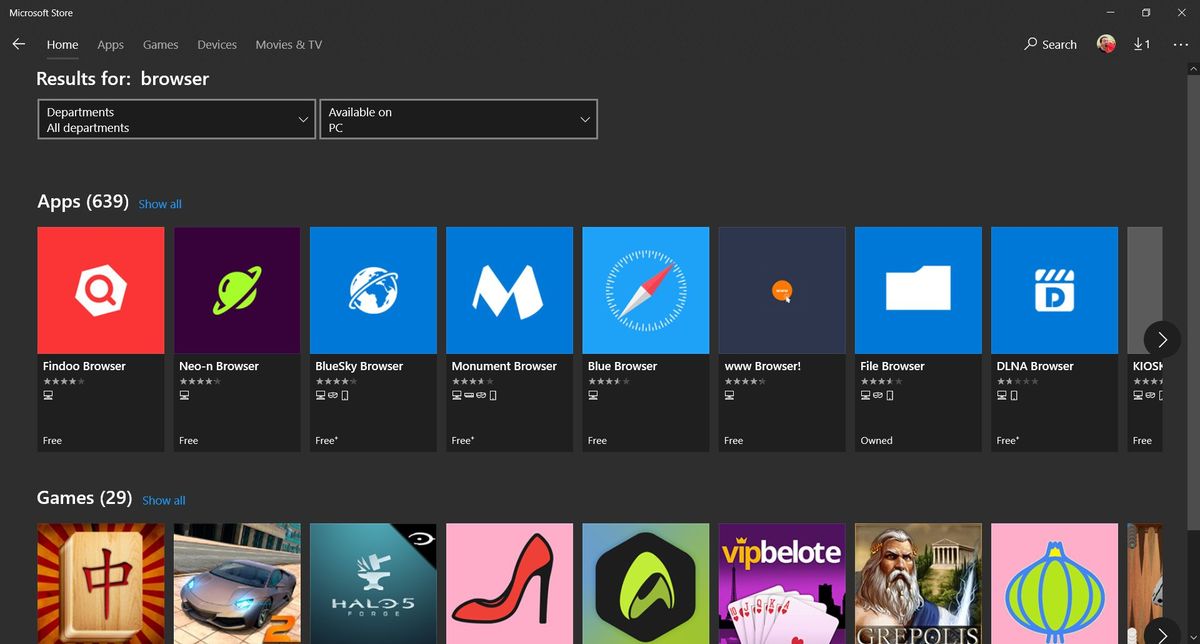
Task: Show all Apps results
Action: click(x=160, y=203)
